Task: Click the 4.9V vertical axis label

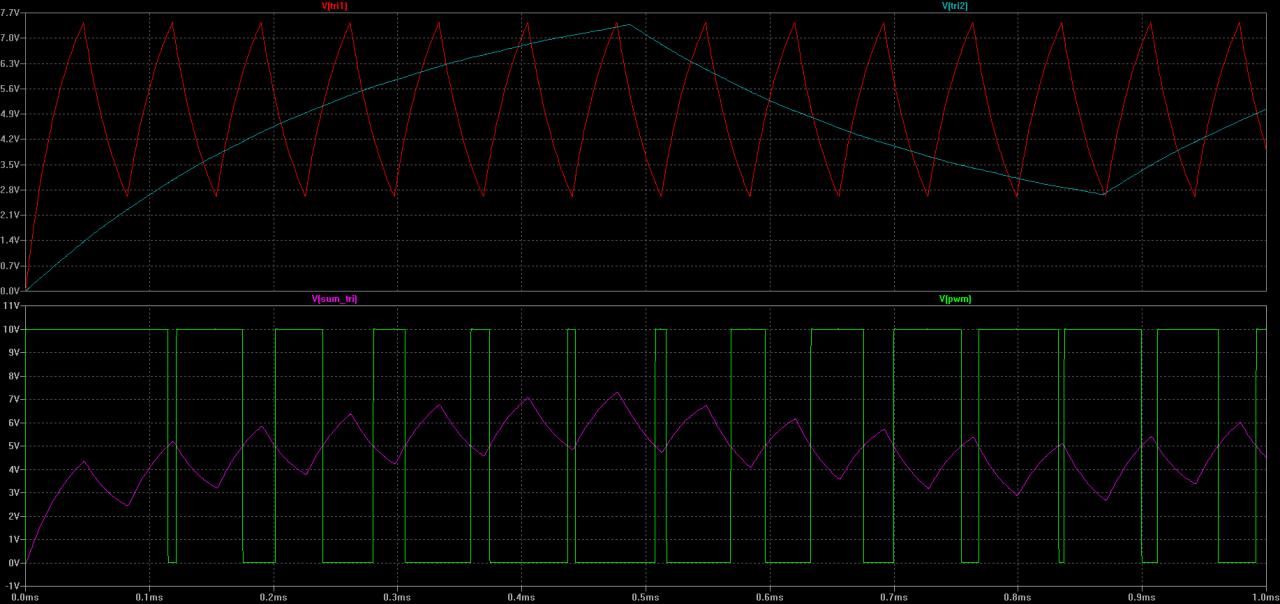Action: click(x=11, y=114)
